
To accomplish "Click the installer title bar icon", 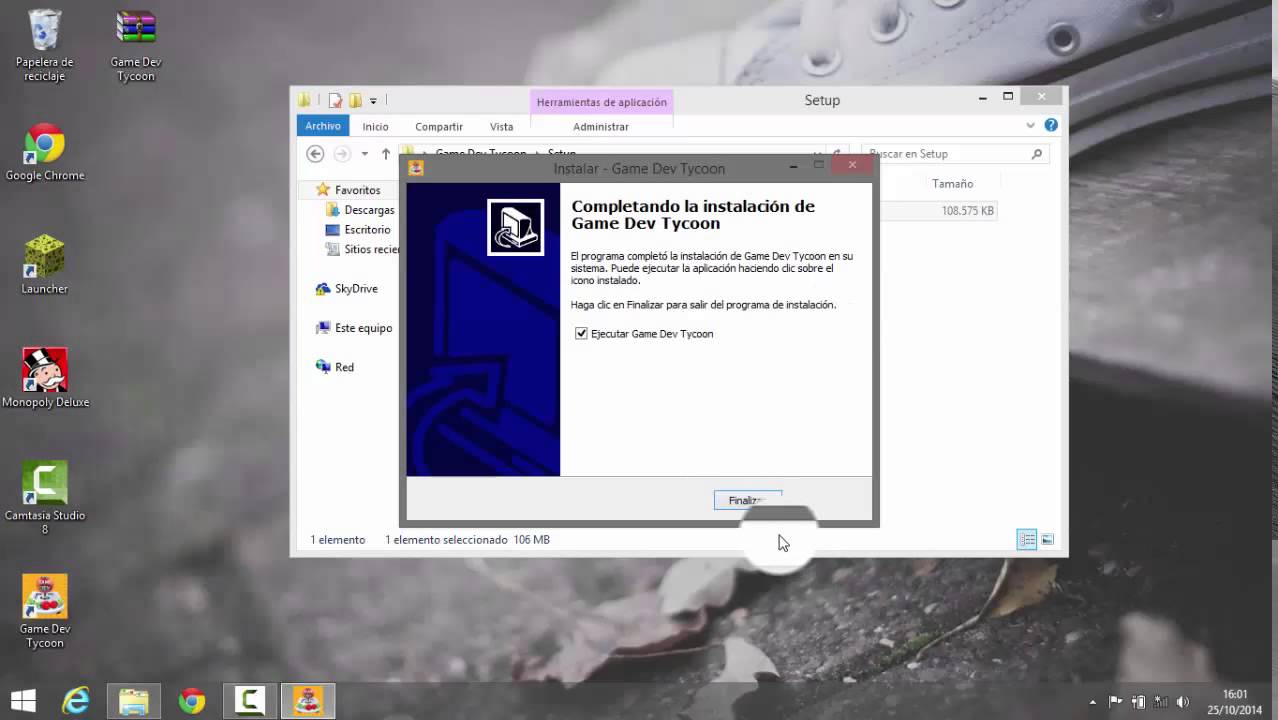I will pos(416,168).
